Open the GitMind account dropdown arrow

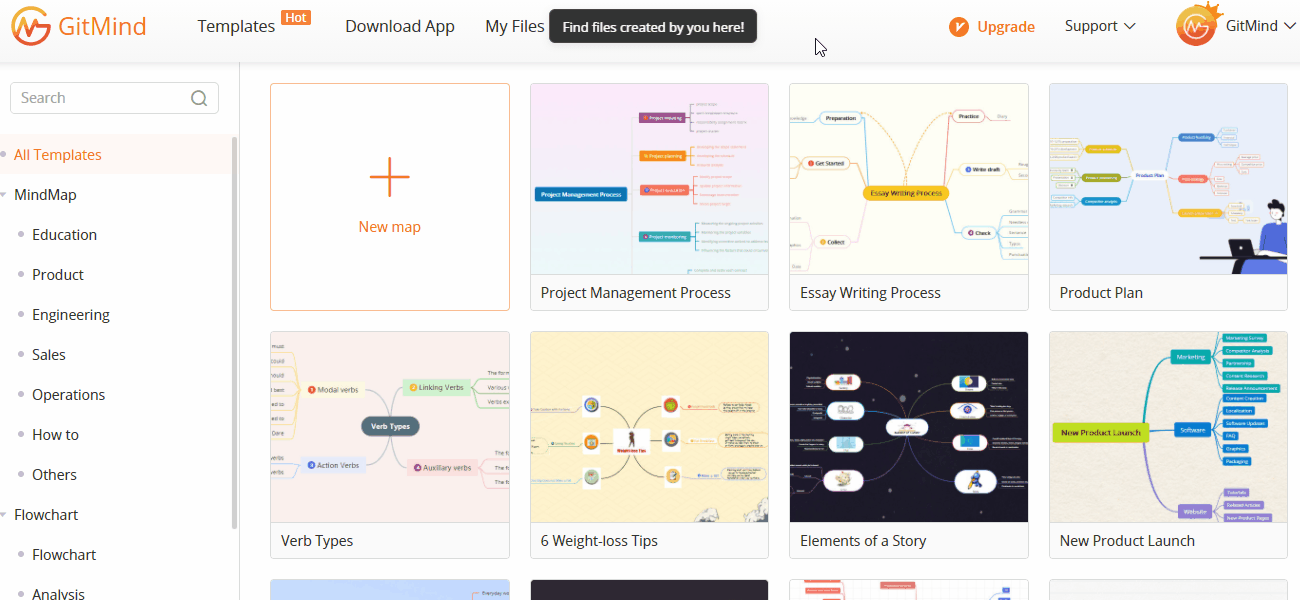click(x=1288, y=27)
